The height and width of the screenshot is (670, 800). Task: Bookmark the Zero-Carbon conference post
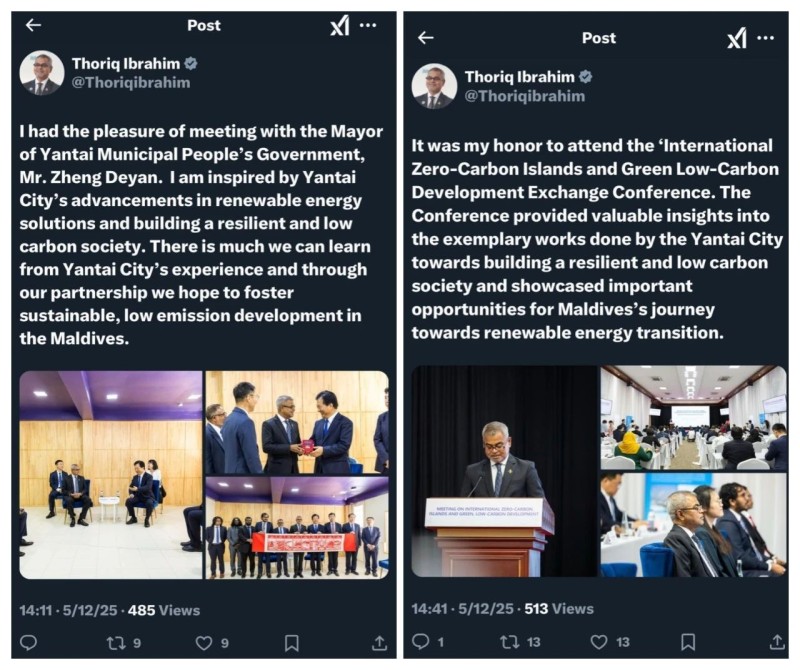point(688,641)
